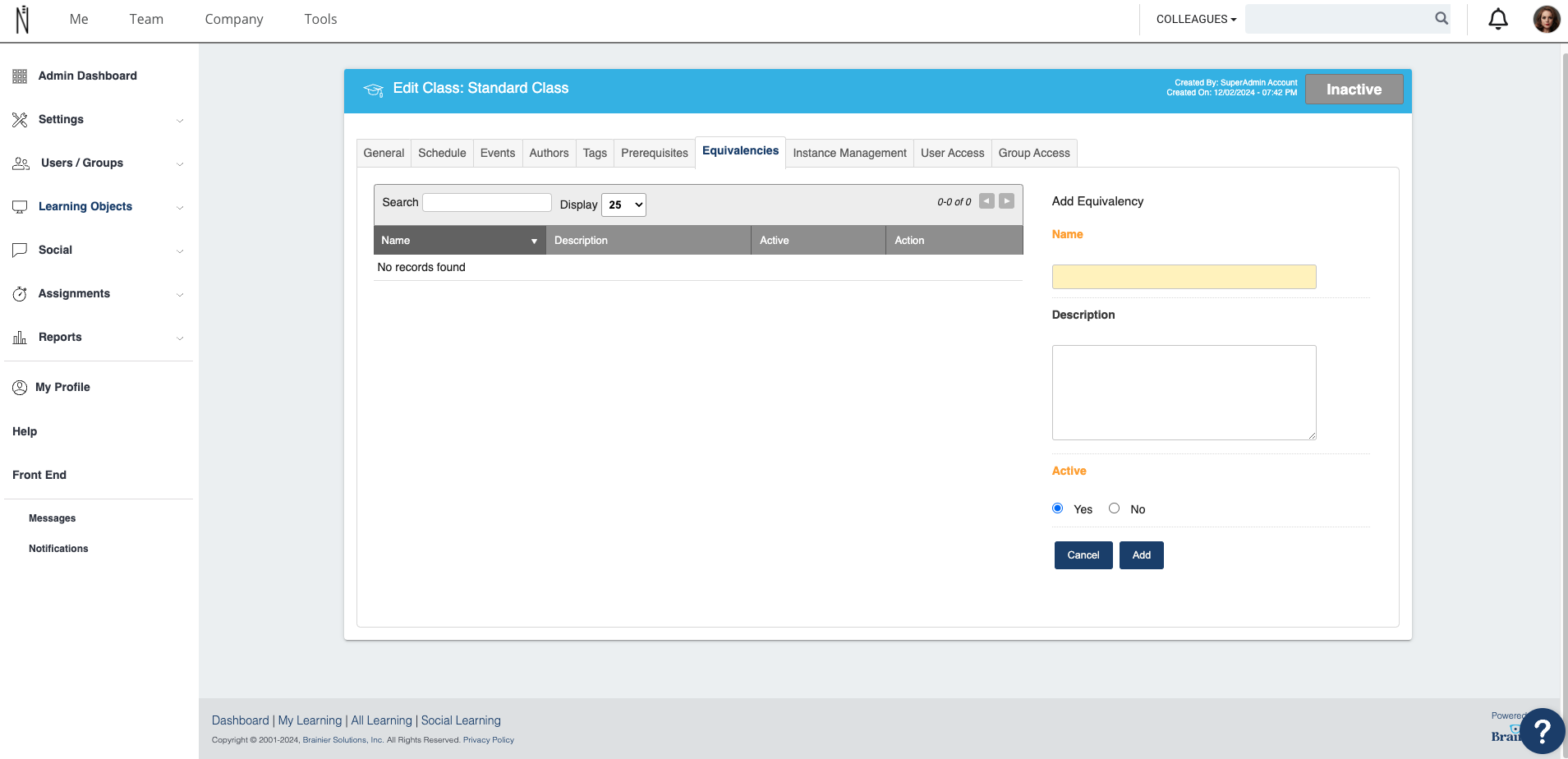Open the Brainier Solutions, Inc. link
This screenshot has width=1568, height=759.
click(x=343, y=740)
